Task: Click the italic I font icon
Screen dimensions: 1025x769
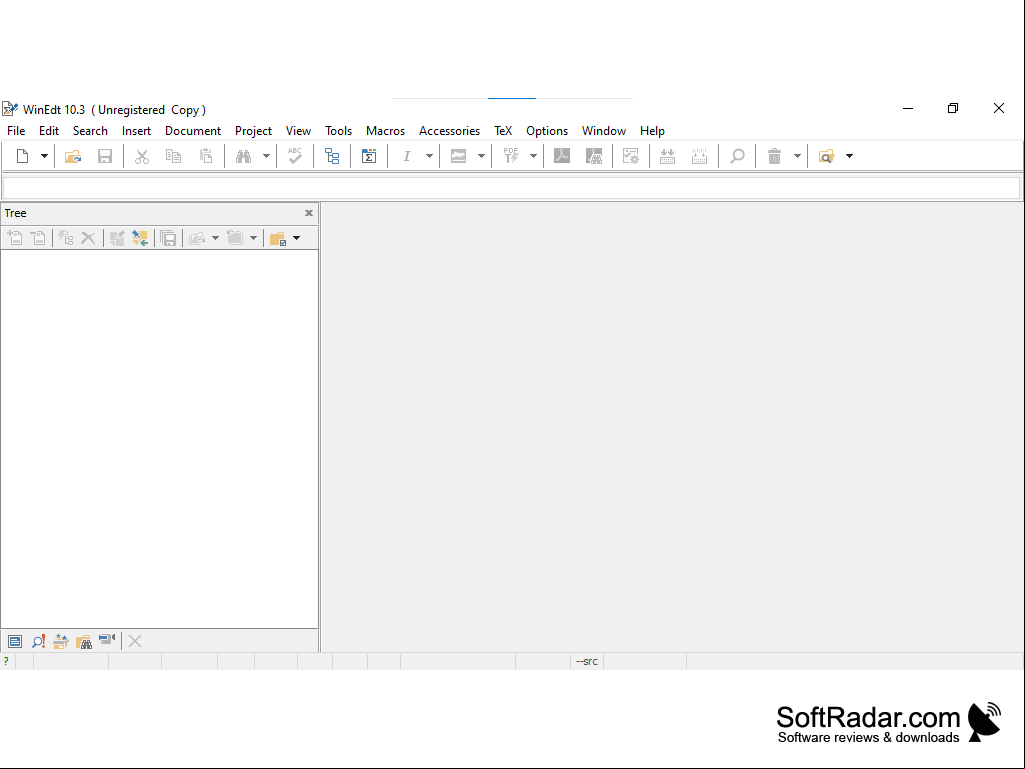Action: pos(407,156)
